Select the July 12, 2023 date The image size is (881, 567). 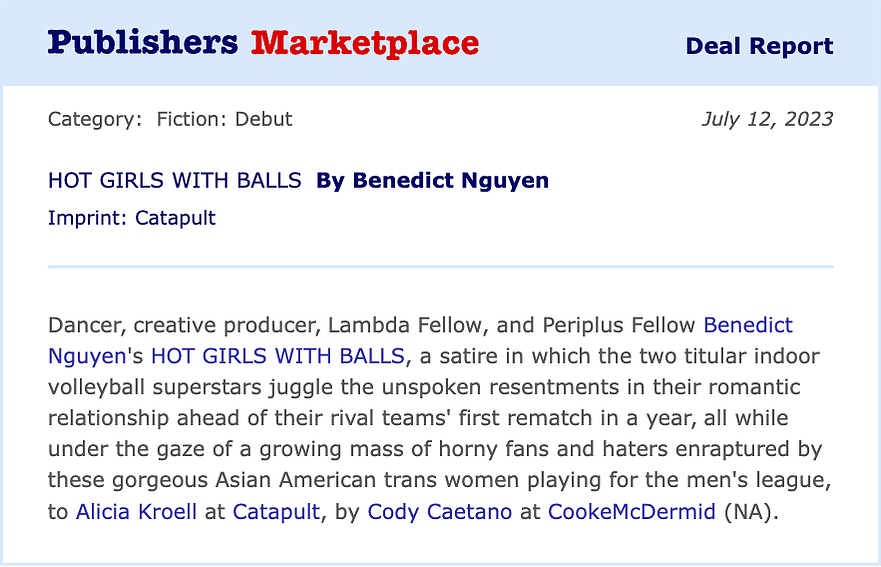[x=767, y=119]
